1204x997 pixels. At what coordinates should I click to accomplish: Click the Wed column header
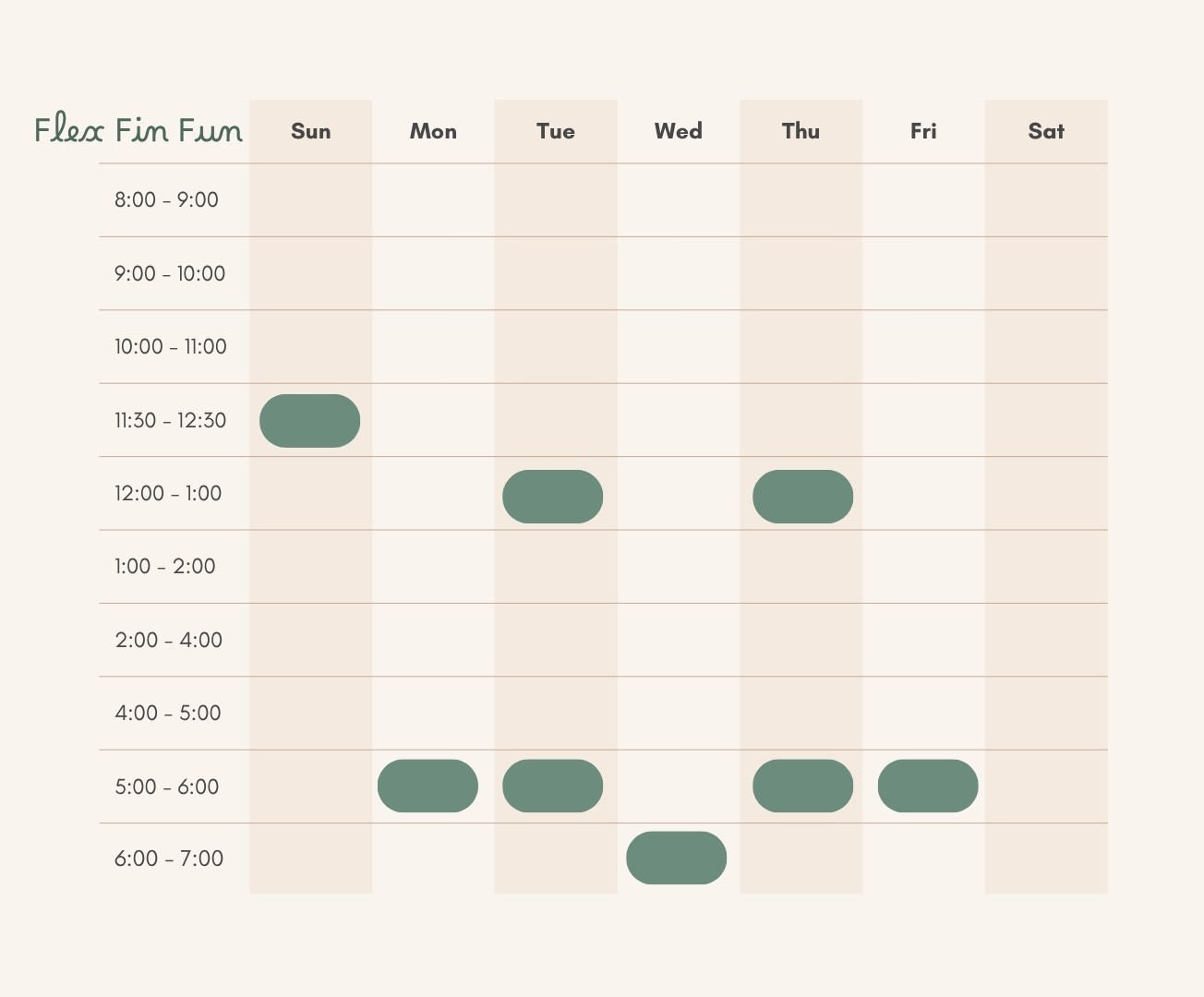click(679, 131)
